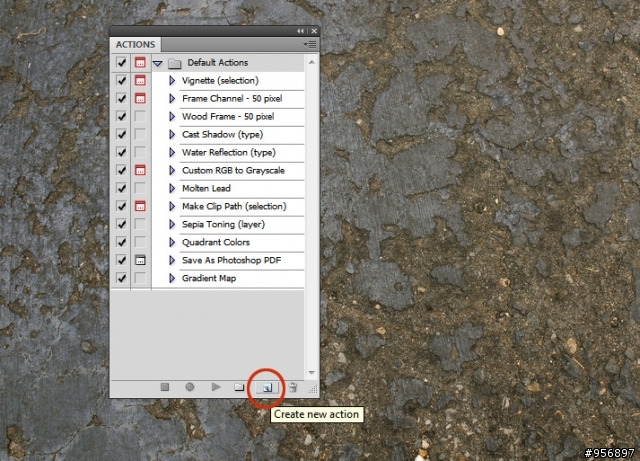Viewport: 640px width, 461px height.
Task: Uncheck the Quadrant Colors checkmark
Action: (121, 242)
